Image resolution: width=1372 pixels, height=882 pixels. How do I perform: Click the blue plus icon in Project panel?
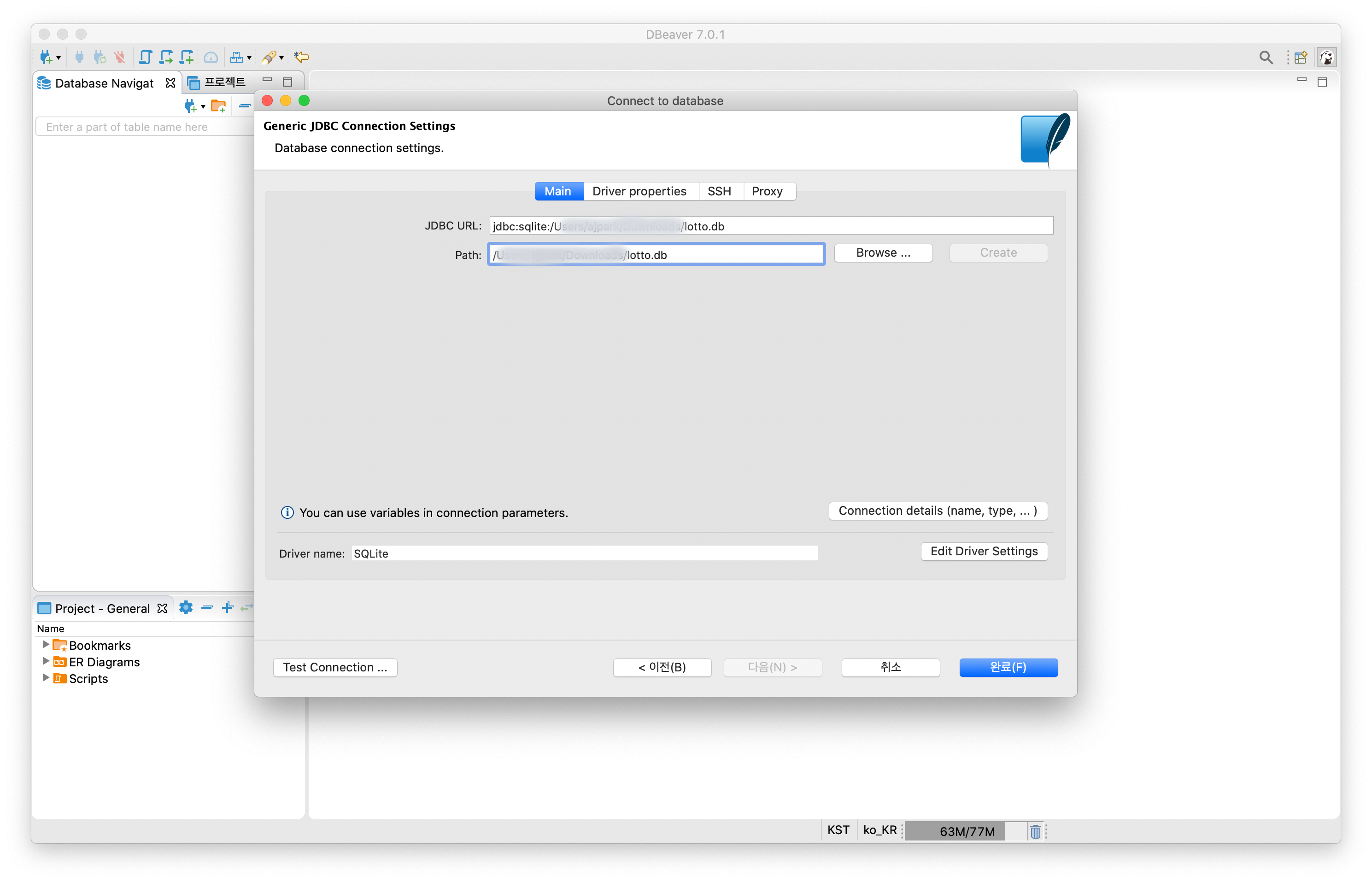click(x=227, y=608)
